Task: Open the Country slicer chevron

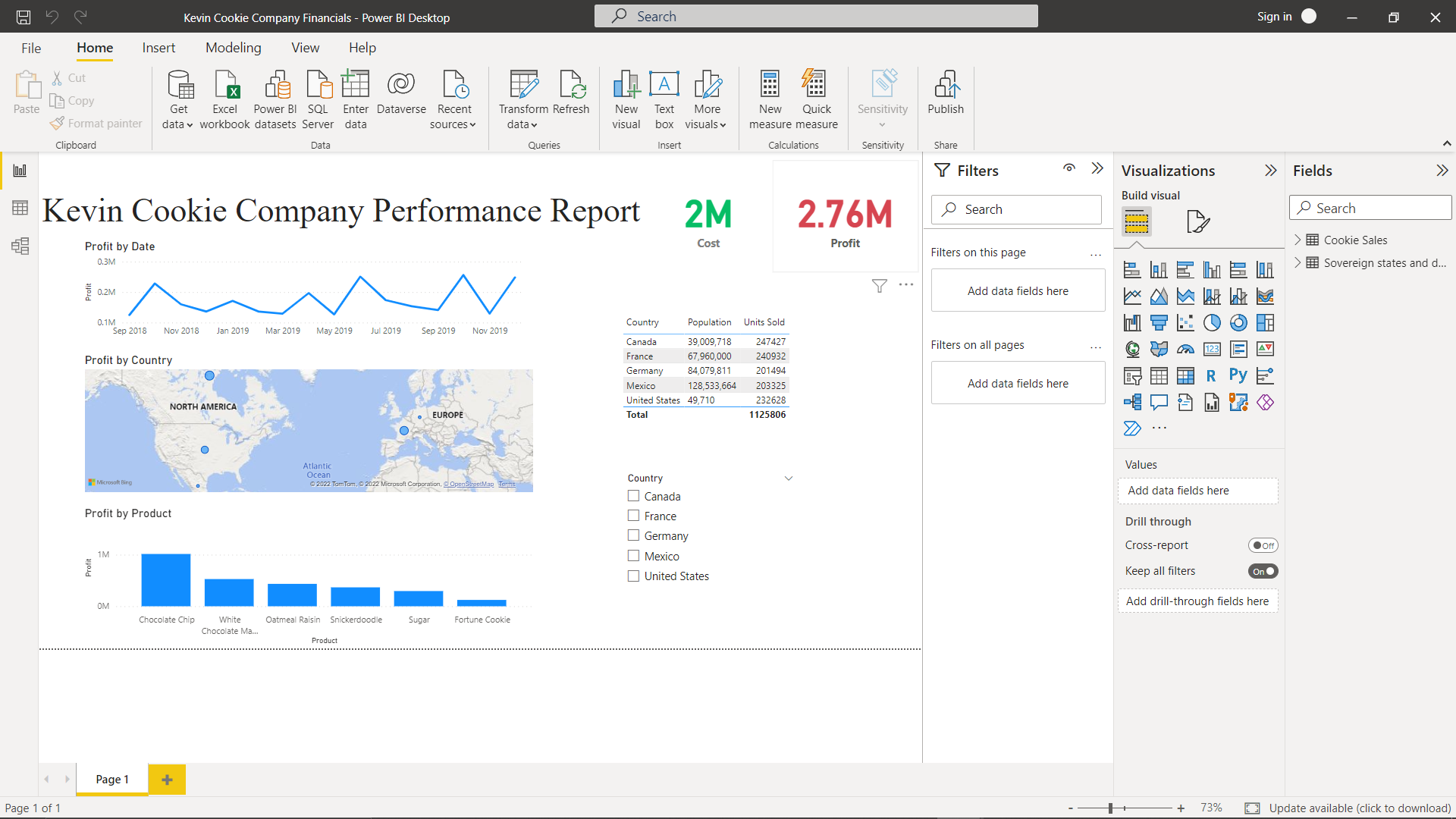Action: pos(789,478)
